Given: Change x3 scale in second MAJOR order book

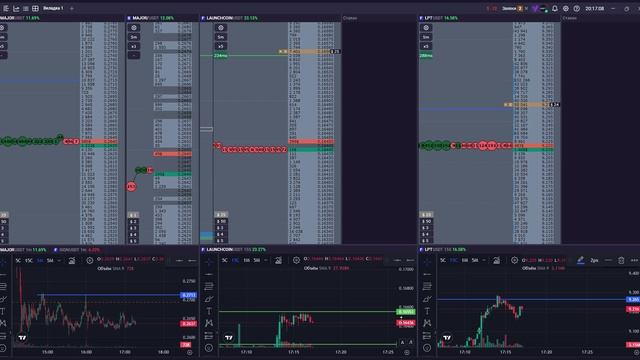Looking at the screenshot, I should 133,46.
